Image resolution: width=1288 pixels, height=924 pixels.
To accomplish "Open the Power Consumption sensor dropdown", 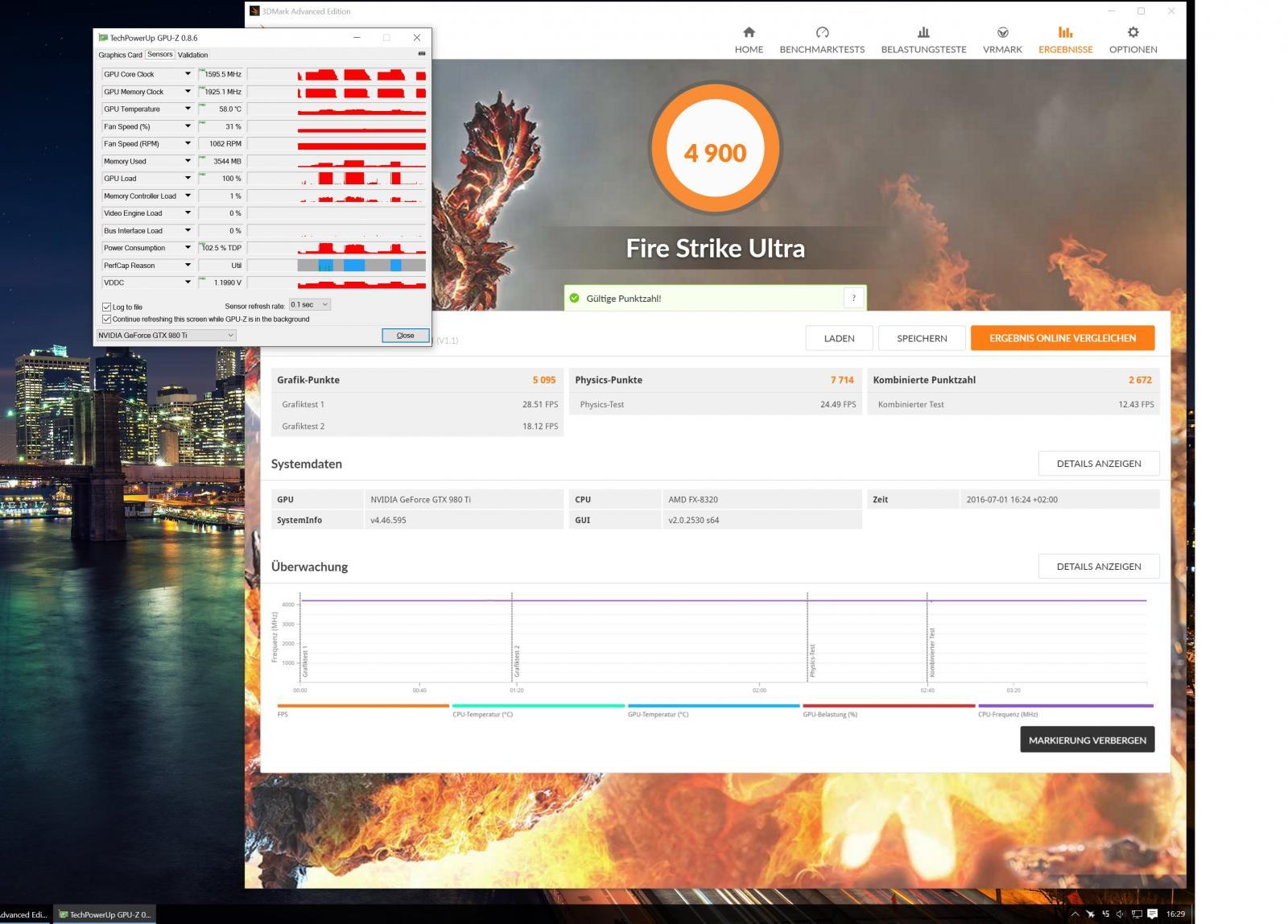I will coord(188,248).
